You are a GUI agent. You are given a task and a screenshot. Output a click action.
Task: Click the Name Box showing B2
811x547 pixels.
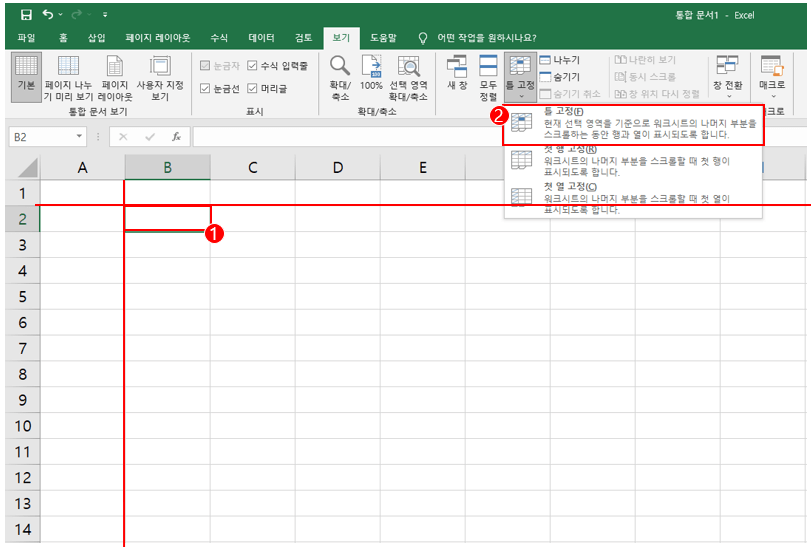[41, 137]
